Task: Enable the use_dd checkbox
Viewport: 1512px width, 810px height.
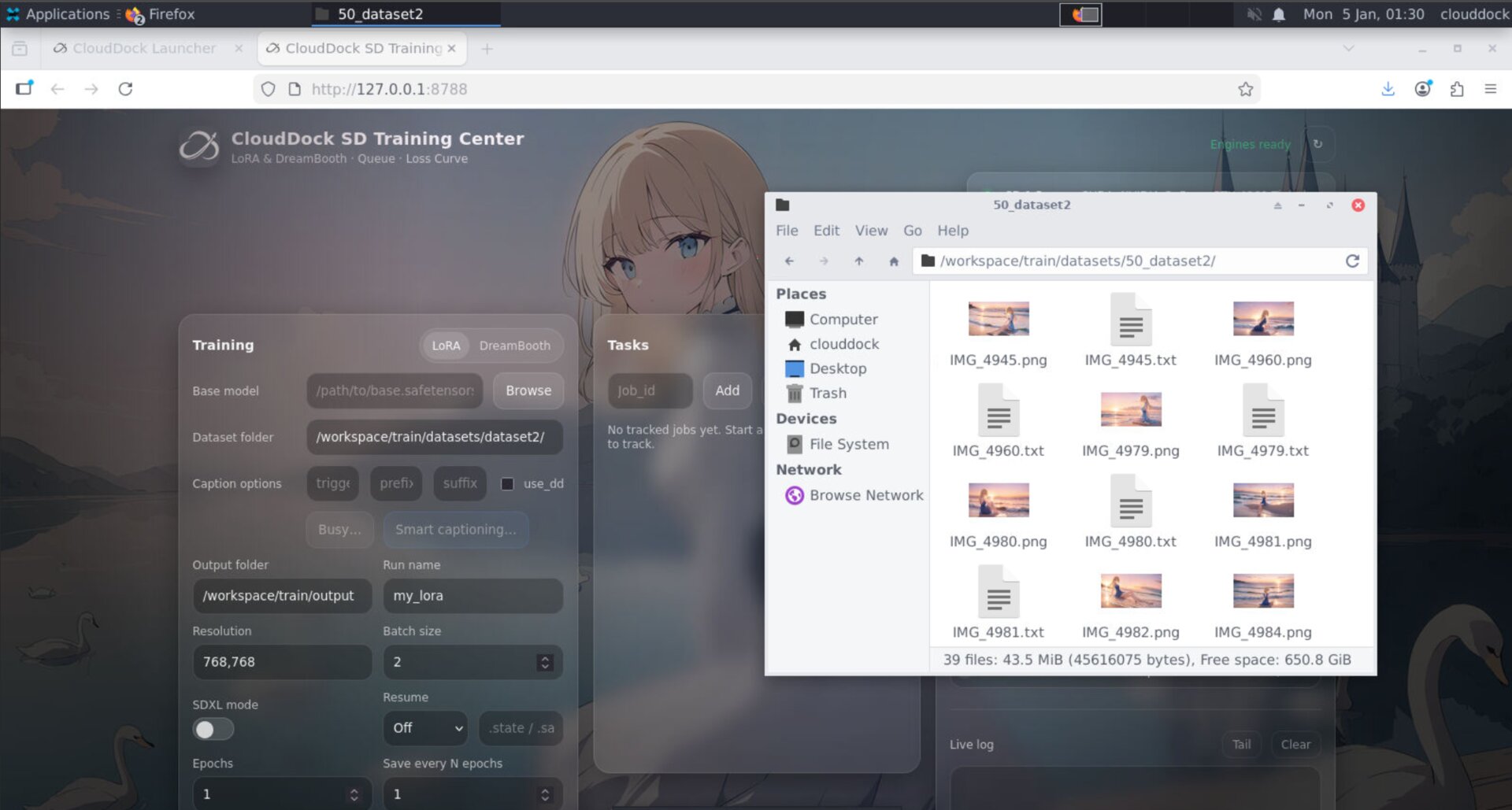Action: [x=508, y=484]
